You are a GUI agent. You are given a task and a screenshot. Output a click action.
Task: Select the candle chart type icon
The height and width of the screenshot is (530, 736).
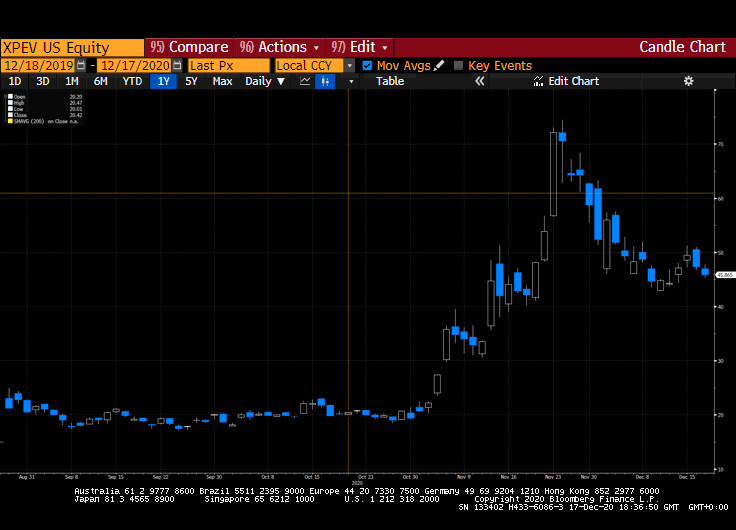point(325,81)
